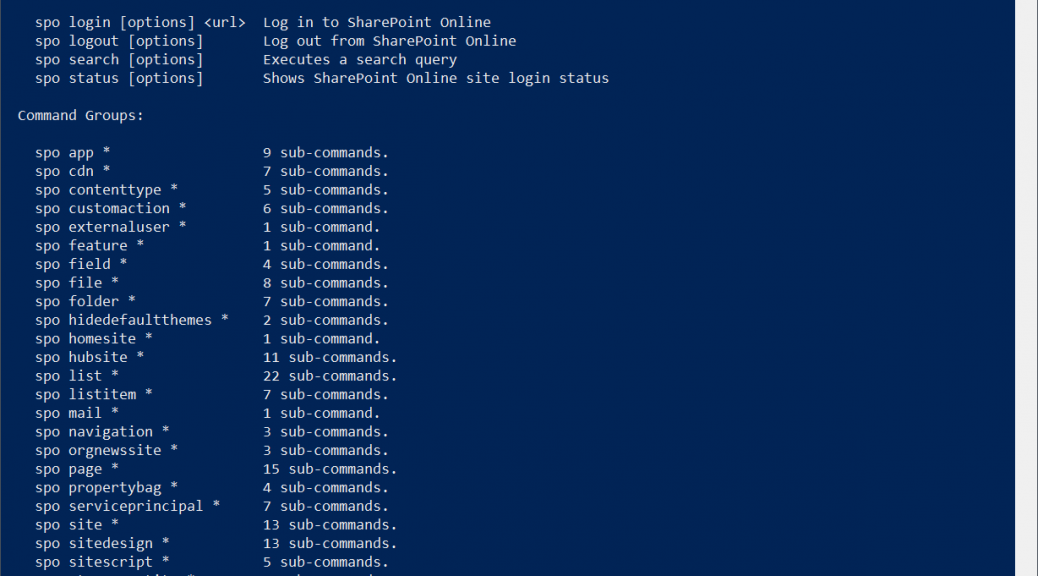Click the 'spo search [options]' command

[x=119, y=60]
